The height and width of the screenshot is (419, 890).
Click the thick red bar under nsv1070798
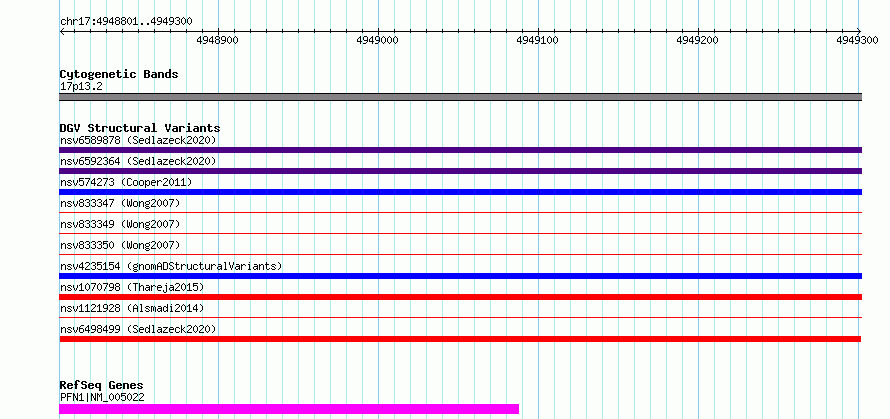[x=460, y=297]
